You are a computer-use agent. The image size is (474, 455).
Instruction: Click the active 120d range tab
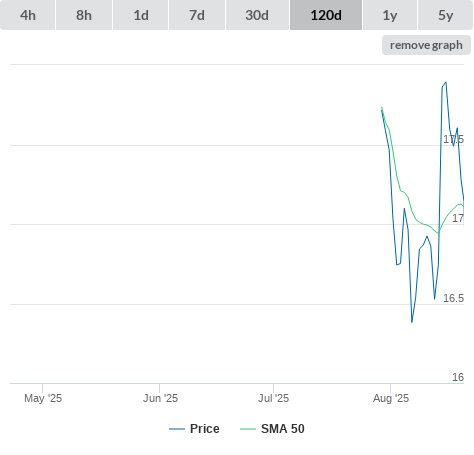pyautogui.click(x=326, y=15)
